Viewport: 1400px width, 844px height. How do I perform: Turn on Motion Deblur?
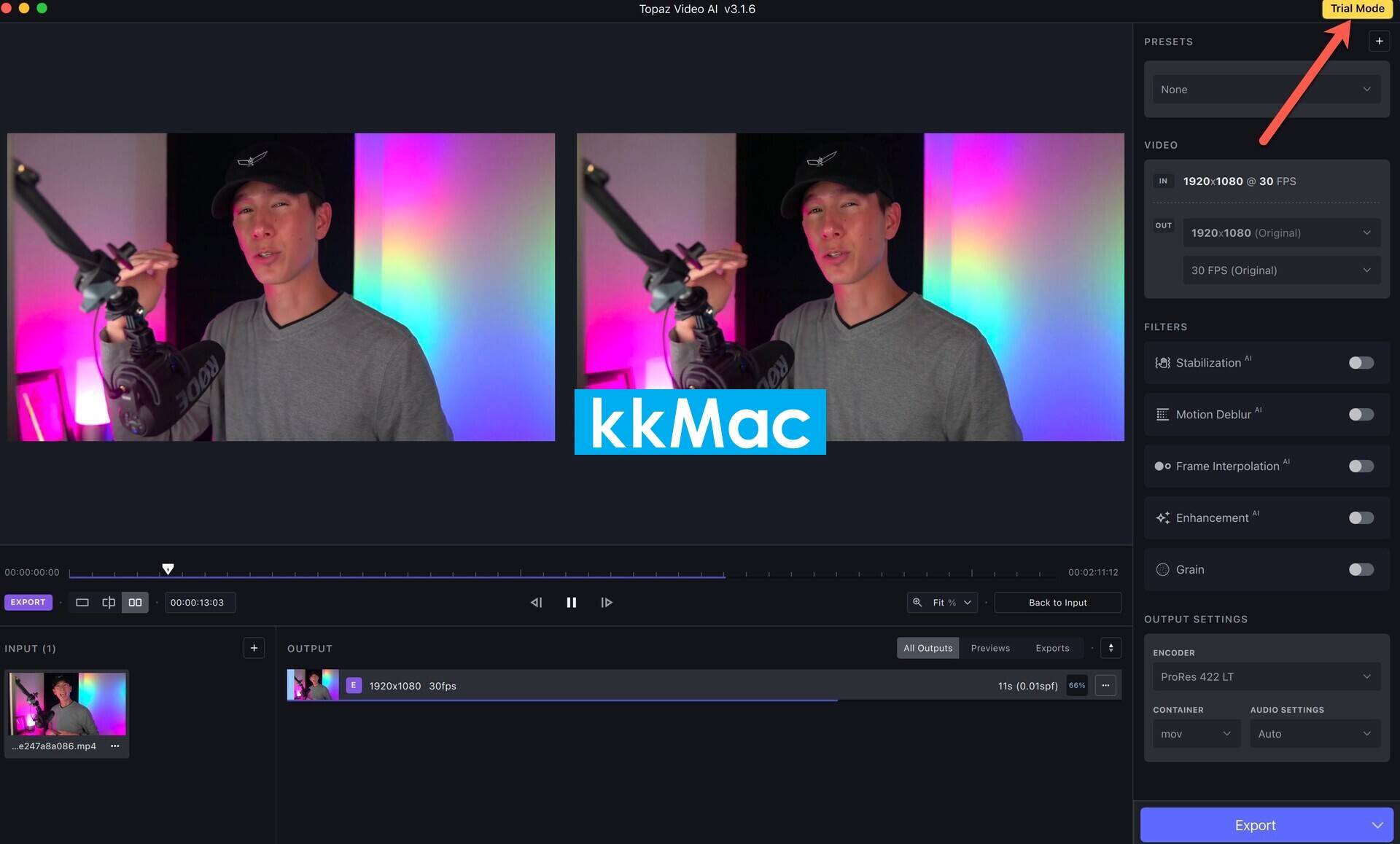[x=1361, y=415]
